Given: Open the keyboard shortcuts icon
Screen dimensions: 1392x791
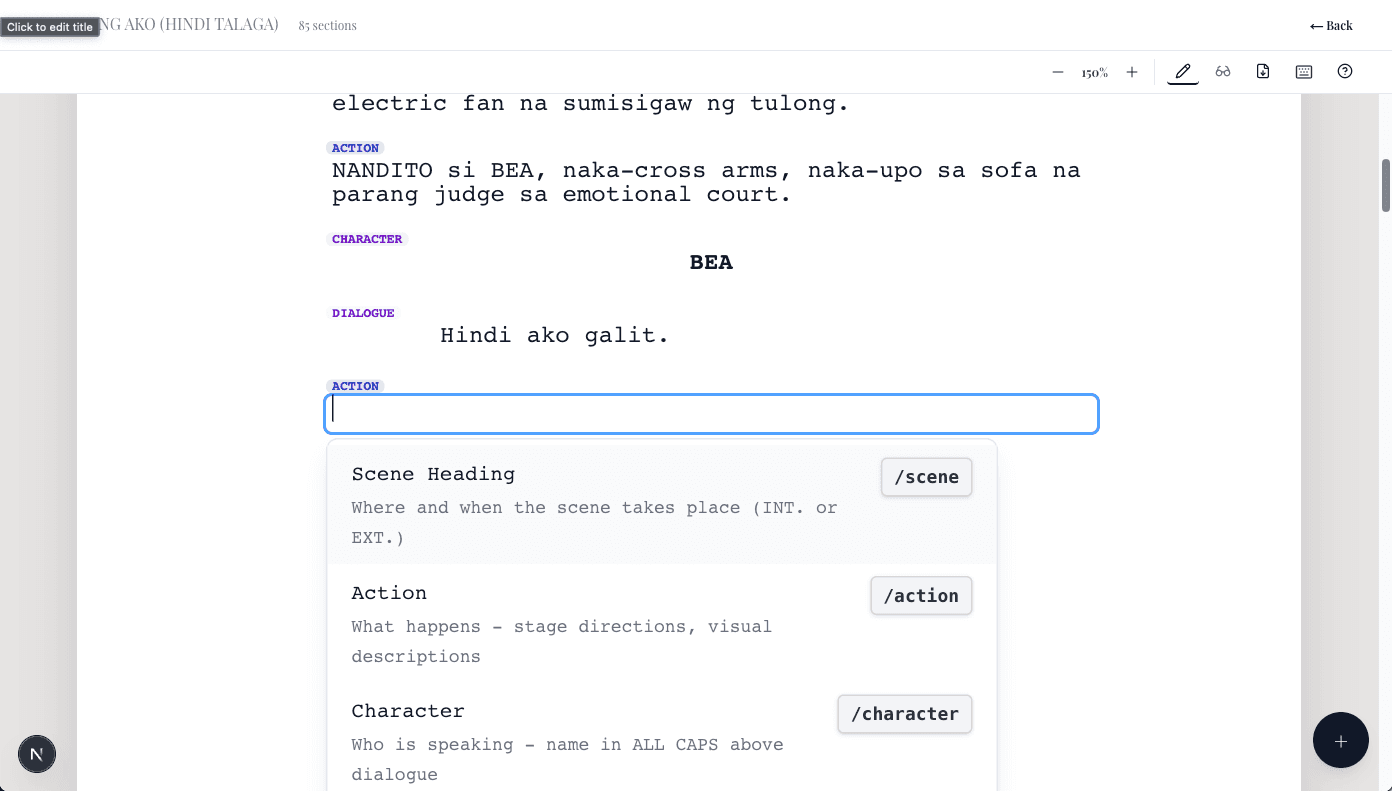Looking at the screenshot, I should [x=1303, y=71].
